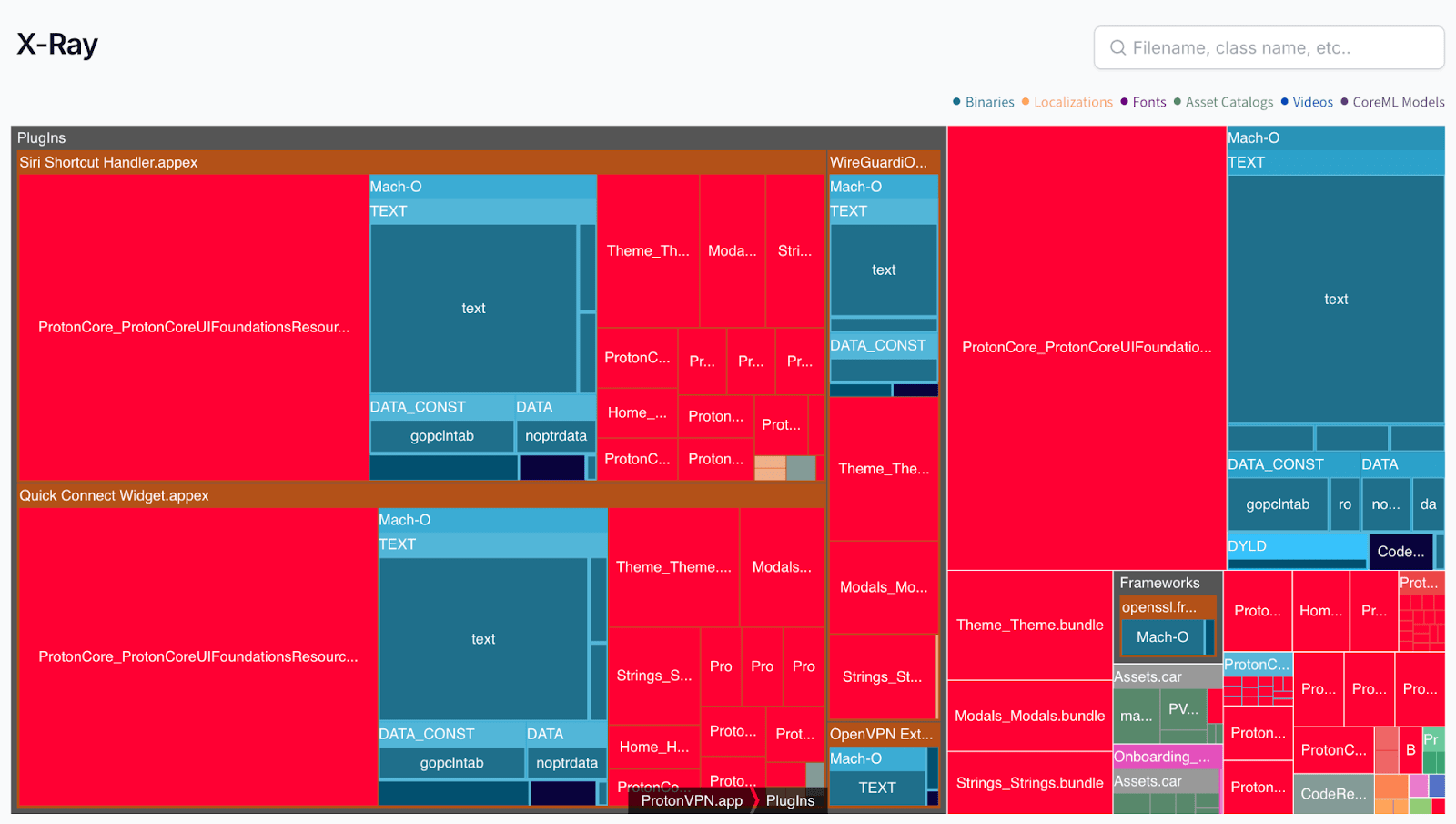1456x824 pixels.
Task: Select the Strings_Strings.bundle block
Action: (x=1029, y=783)
